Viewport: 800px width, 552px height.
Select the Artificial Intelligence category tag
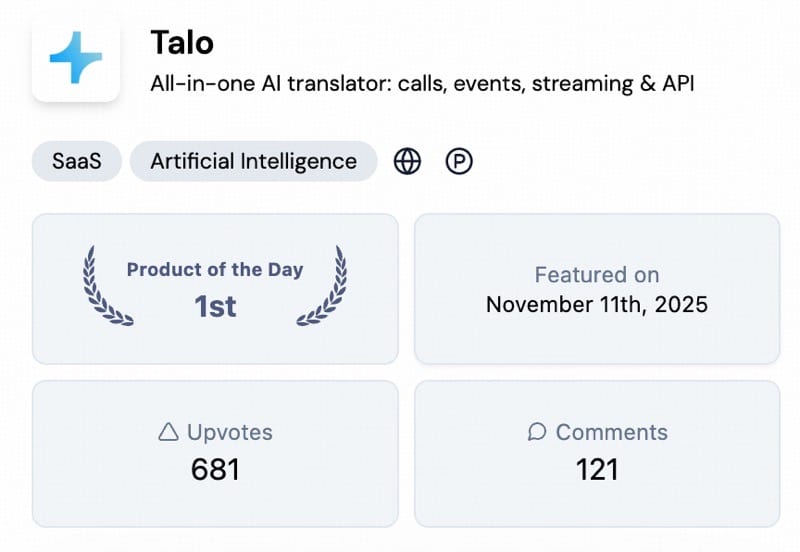(x=254, y=161)
